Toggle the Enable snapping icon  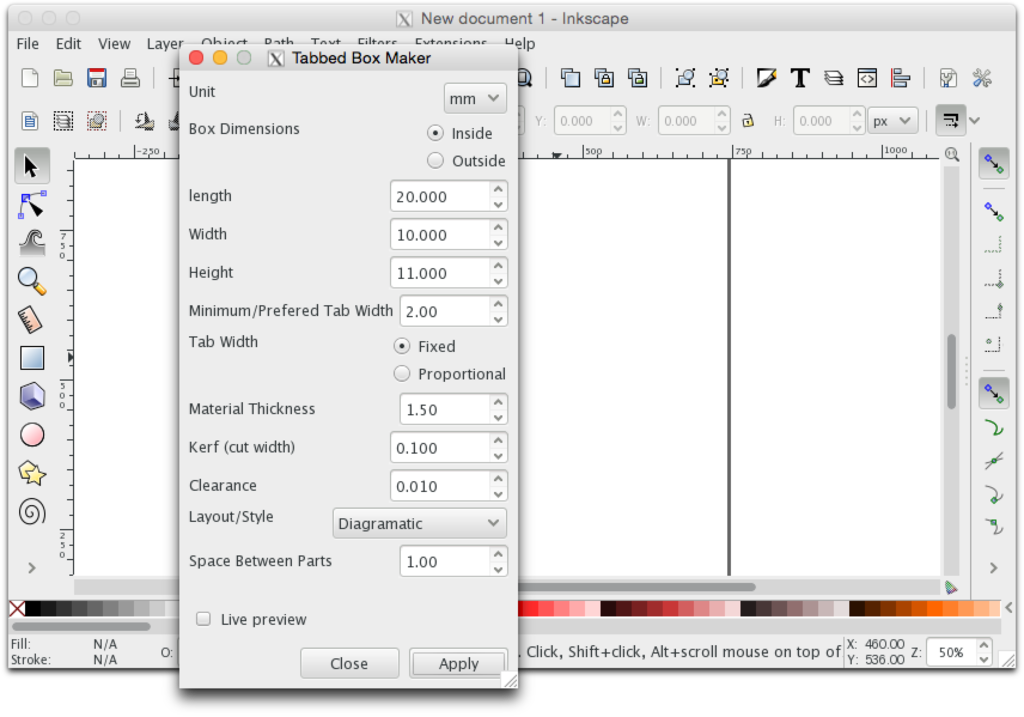tap(994, 163)
